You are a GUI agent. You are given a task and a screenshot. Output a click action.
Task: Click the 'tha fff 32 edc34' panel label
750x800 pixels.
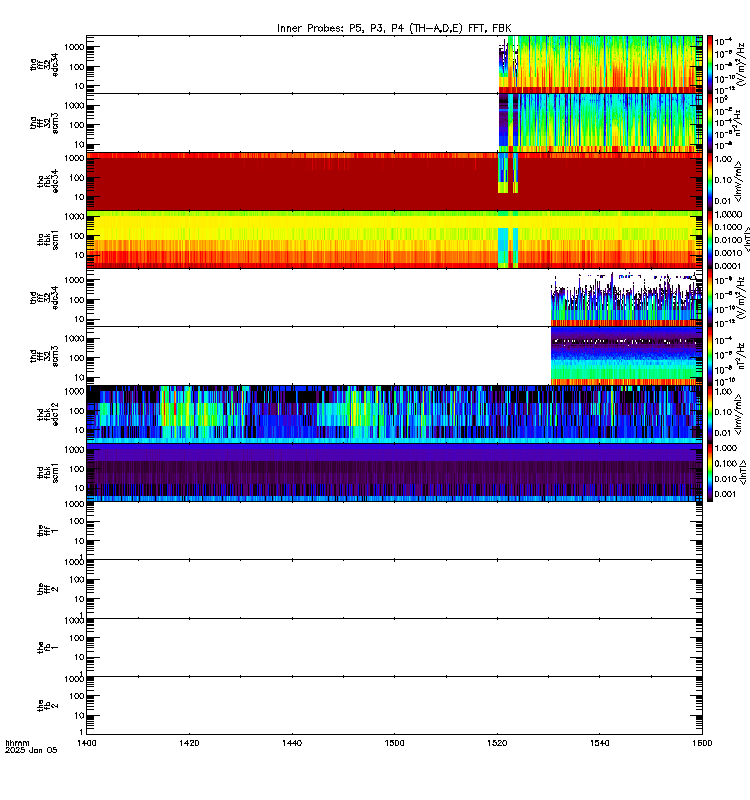[44, 64]
